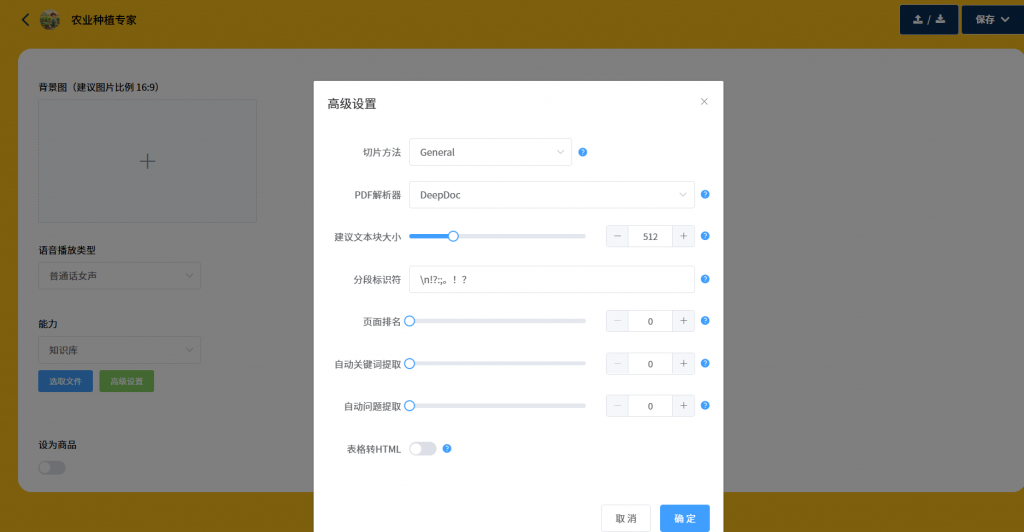
Task: Click the 确定 button
Action: click(x=685, y=518)
